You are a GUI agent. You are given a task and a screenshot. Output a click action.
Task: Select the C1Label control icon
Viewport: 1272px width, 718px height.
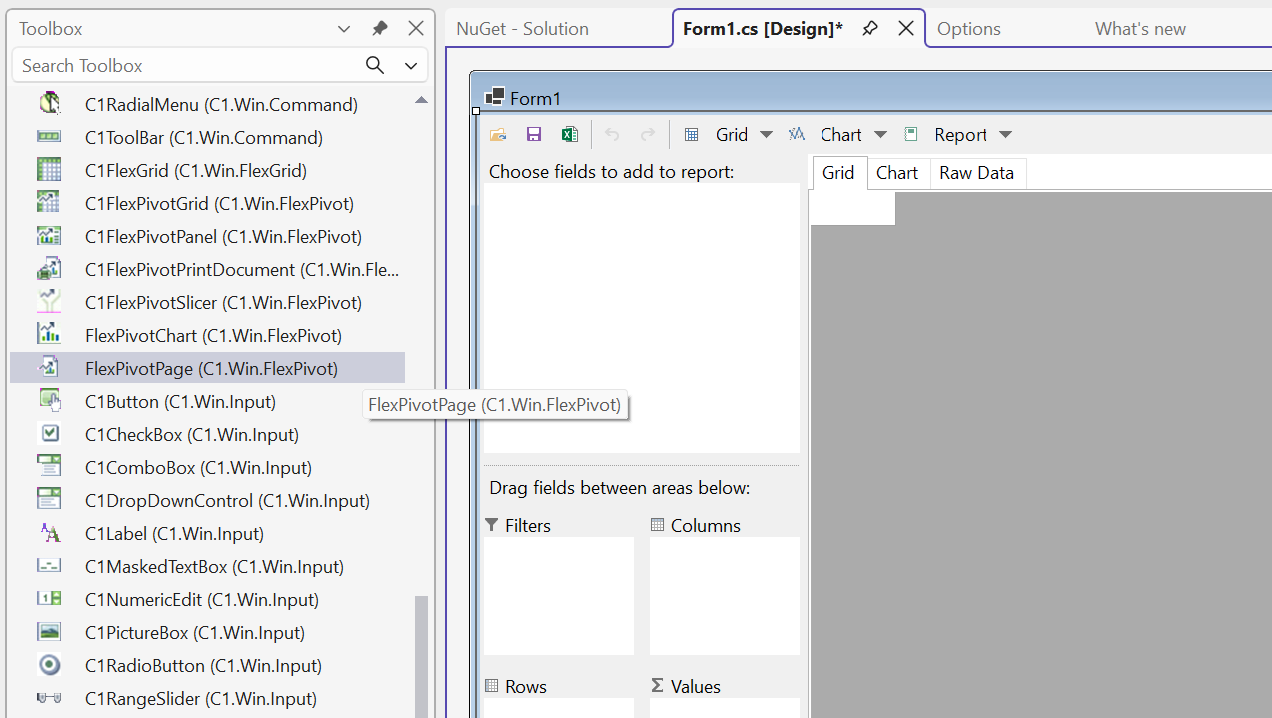(x=49, y=533)
